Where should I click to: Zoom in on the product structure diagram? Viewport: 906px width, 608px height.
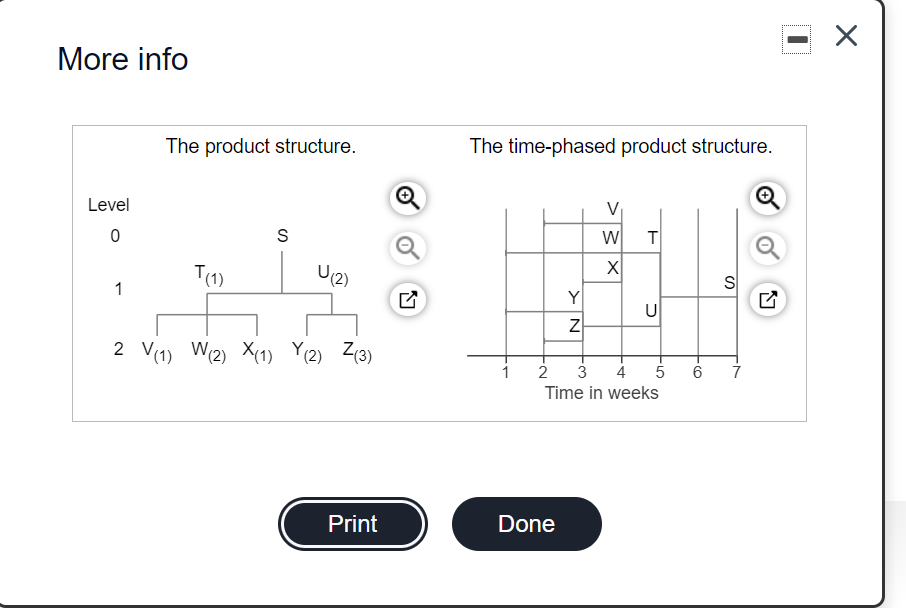407,199
